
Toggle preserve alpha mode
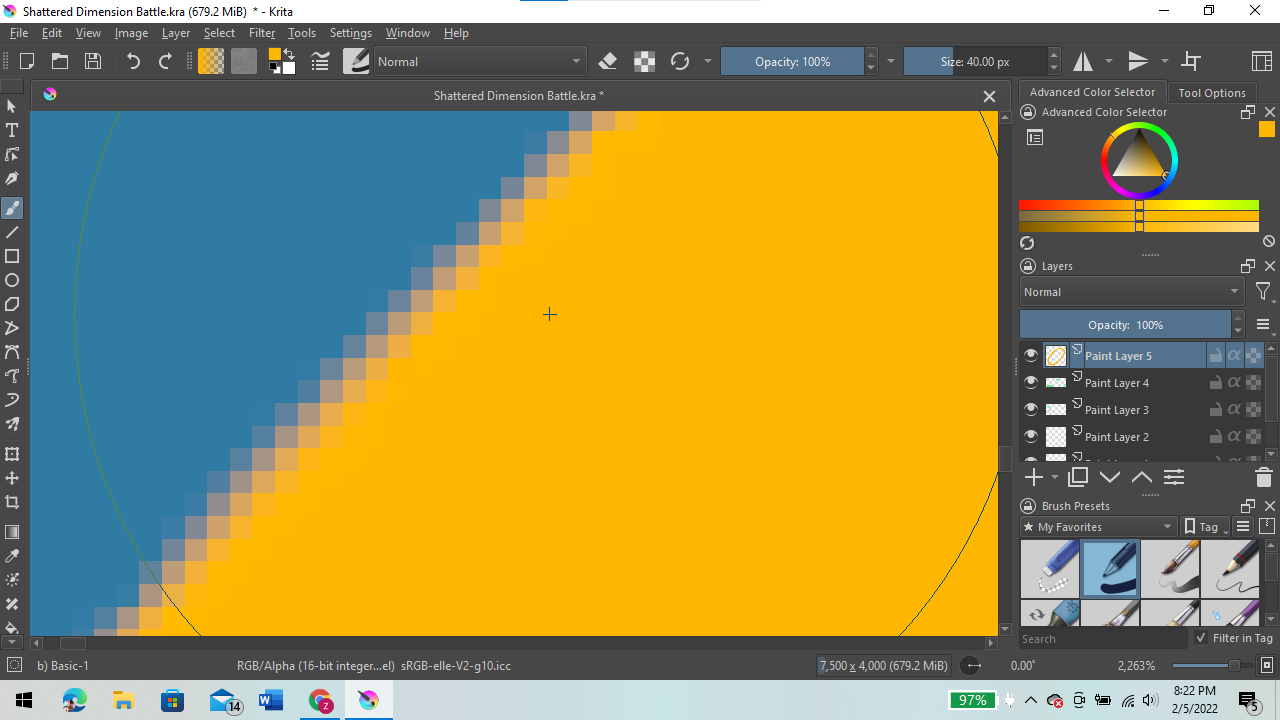point(645,61)
